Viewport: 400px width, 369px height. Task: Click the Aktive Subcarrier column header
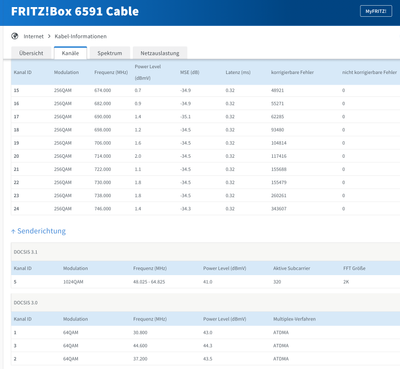click(x=292, y=268)
